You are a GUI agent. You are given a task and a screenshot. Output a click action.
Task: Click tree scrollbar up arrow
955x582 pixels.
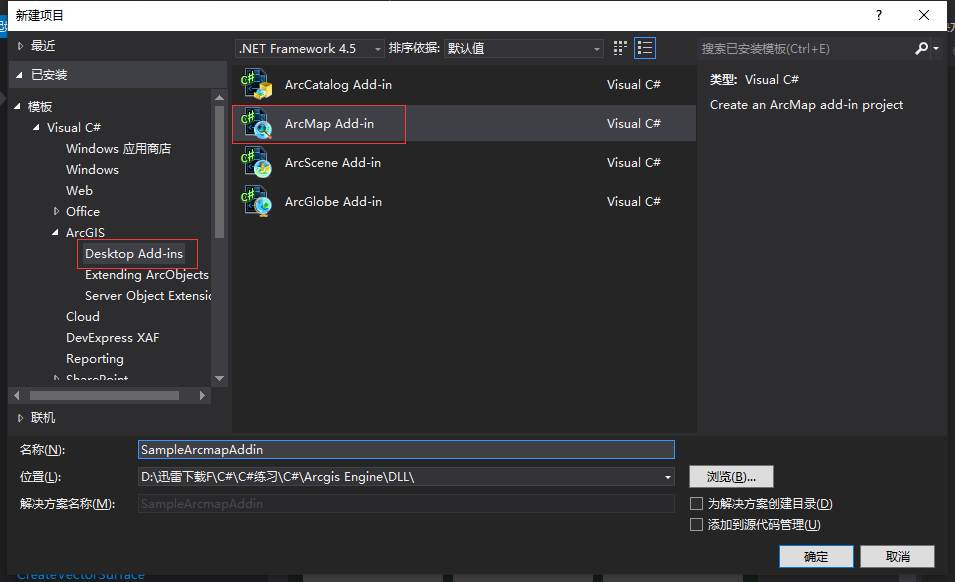point(219,97)
